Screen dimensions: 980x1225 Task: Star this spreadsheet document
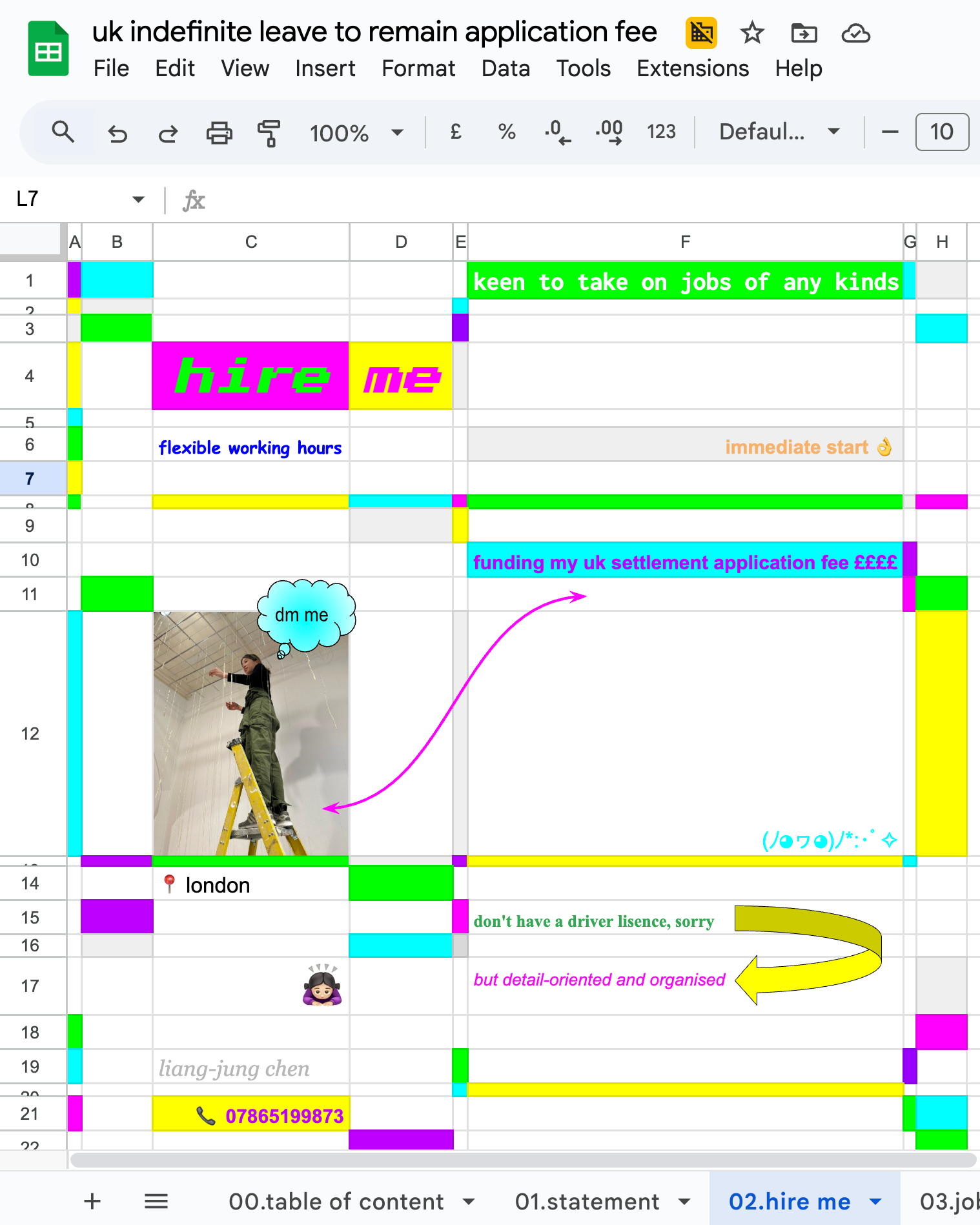[x=752, y=33]
